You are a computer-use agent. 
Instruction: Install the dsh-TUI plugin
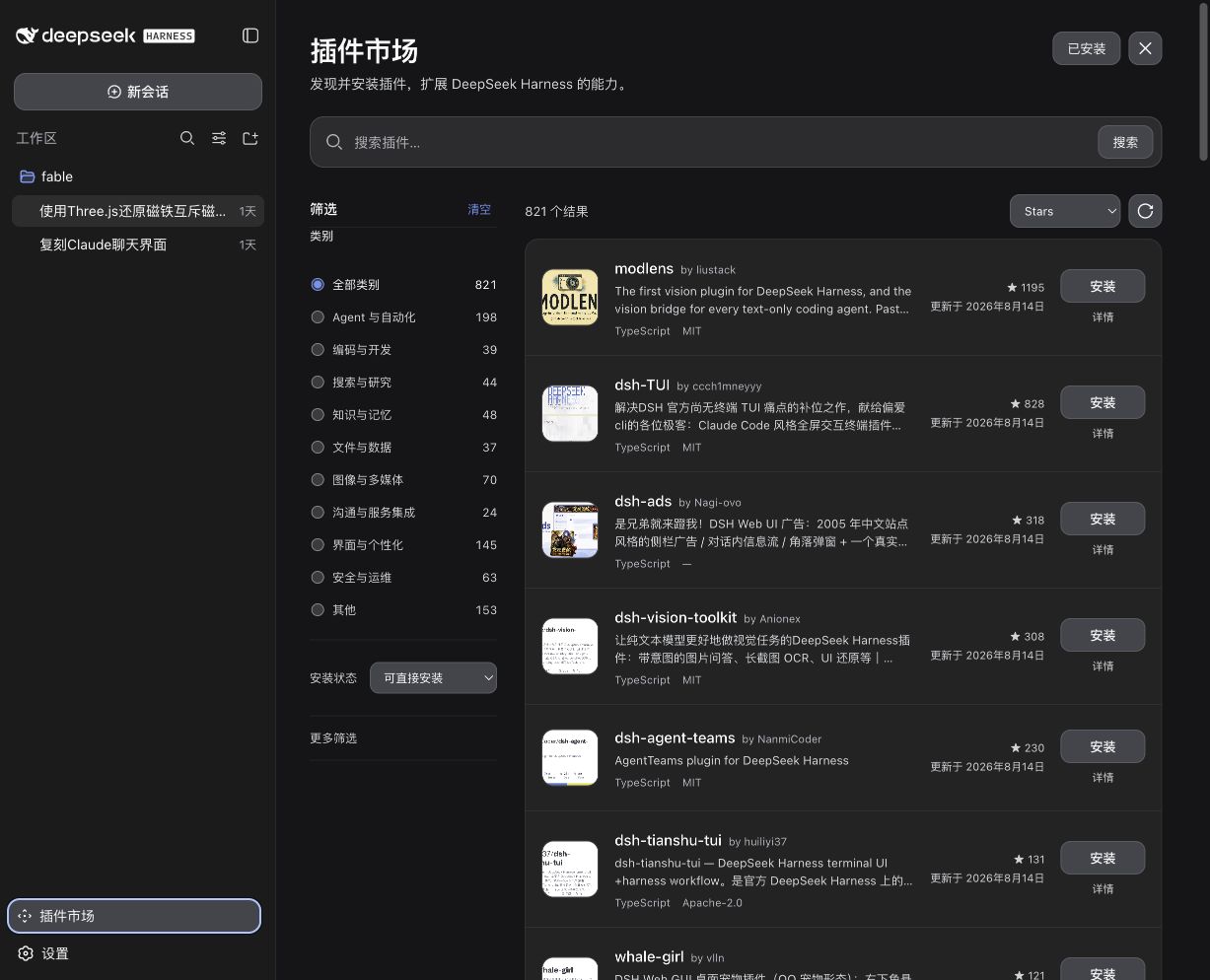(x=1103, y=402)
